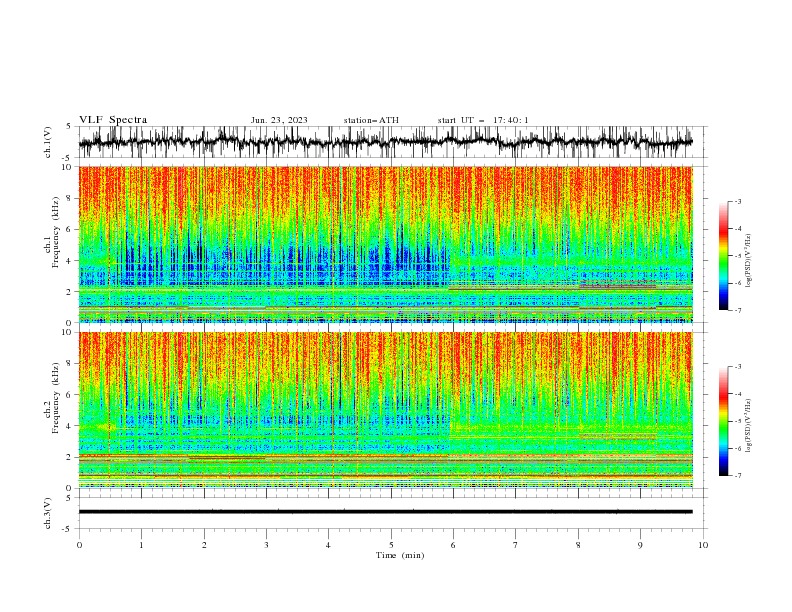Click time axis tick label "6"
The width and height of the screenshot is (792, 612).
click(453, 545)
